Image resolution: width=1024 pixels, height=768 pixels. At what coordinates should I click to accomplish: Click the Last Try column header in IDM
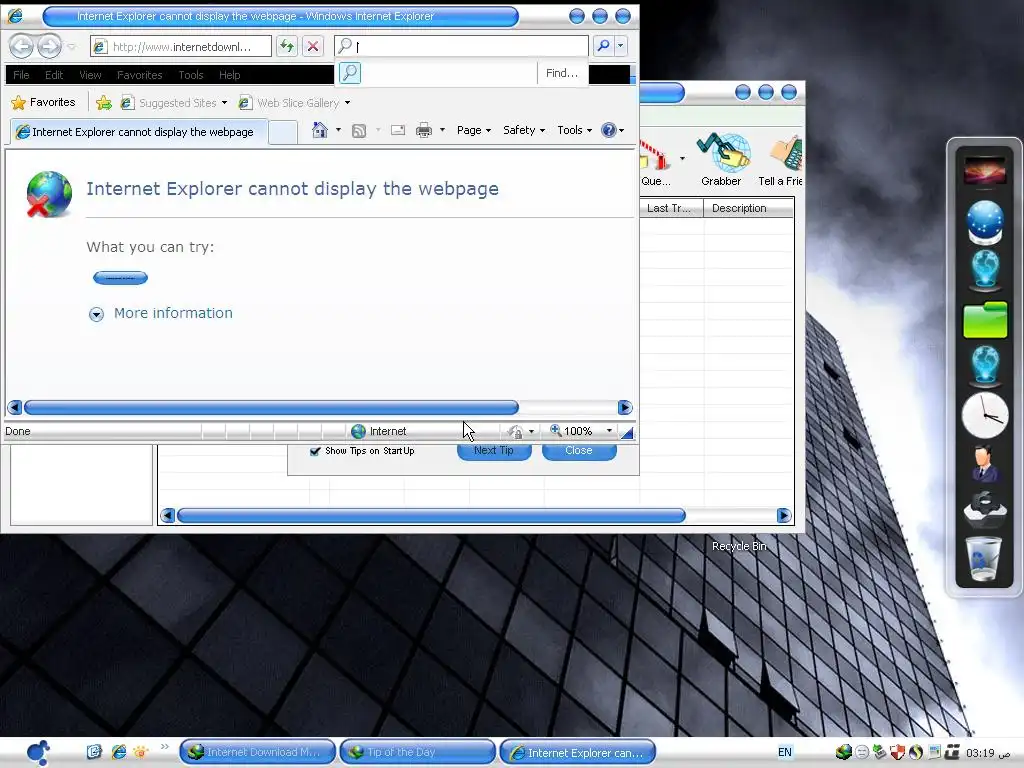671,208
